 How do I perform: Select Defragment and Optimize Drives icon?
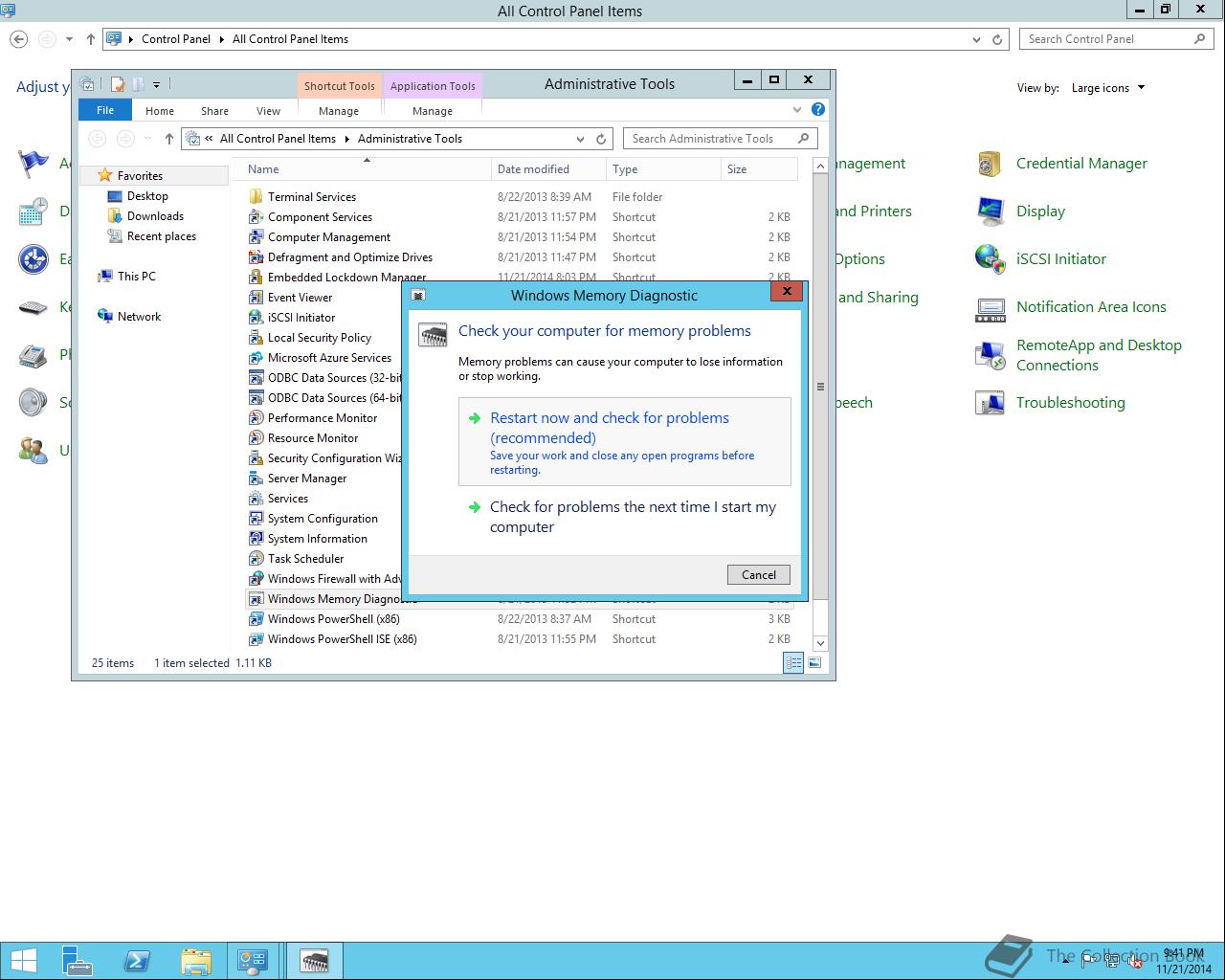256,257
